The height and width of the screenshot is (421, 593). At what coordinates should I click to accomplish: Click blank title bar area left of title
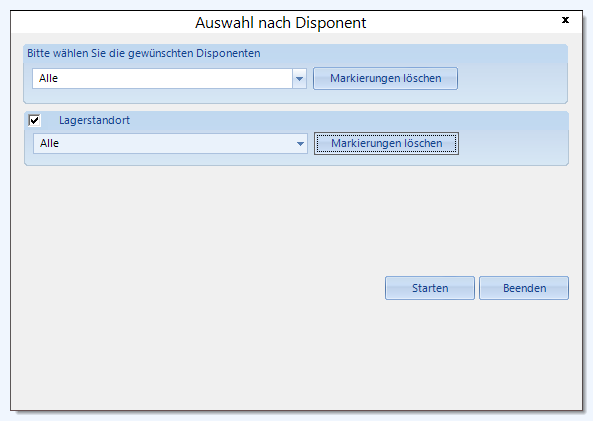(x=102, y=22)
